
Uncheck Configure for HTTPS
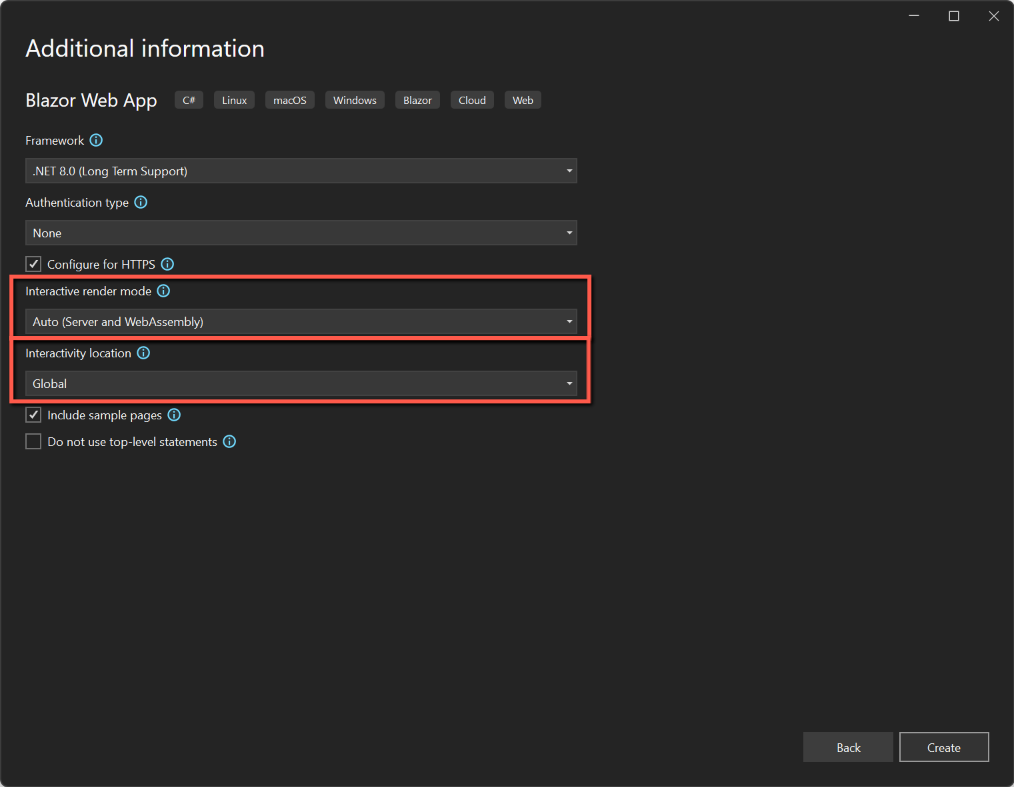pos(33,263)
